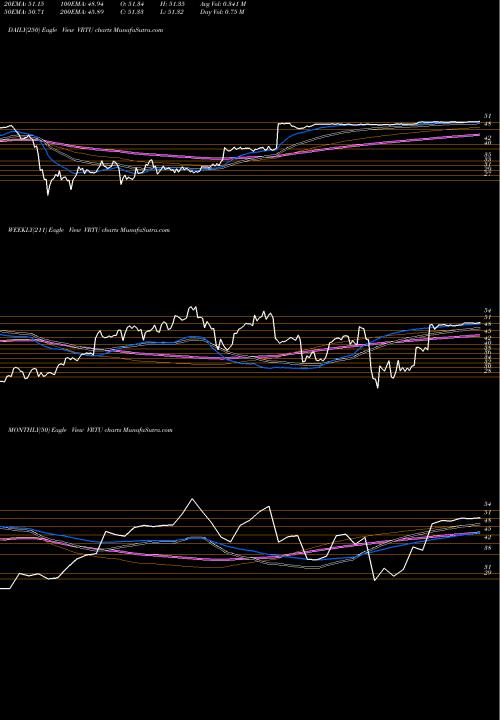The image size is (500, 720).
Task: Click the 20EMA value at top
Action: (x=23, y=4)
